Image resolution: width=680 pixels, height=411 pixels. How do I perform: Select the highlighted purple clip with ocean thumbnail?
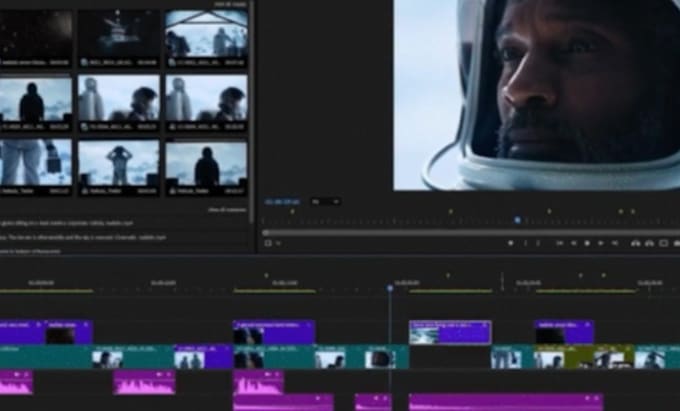tap(450, 333)
